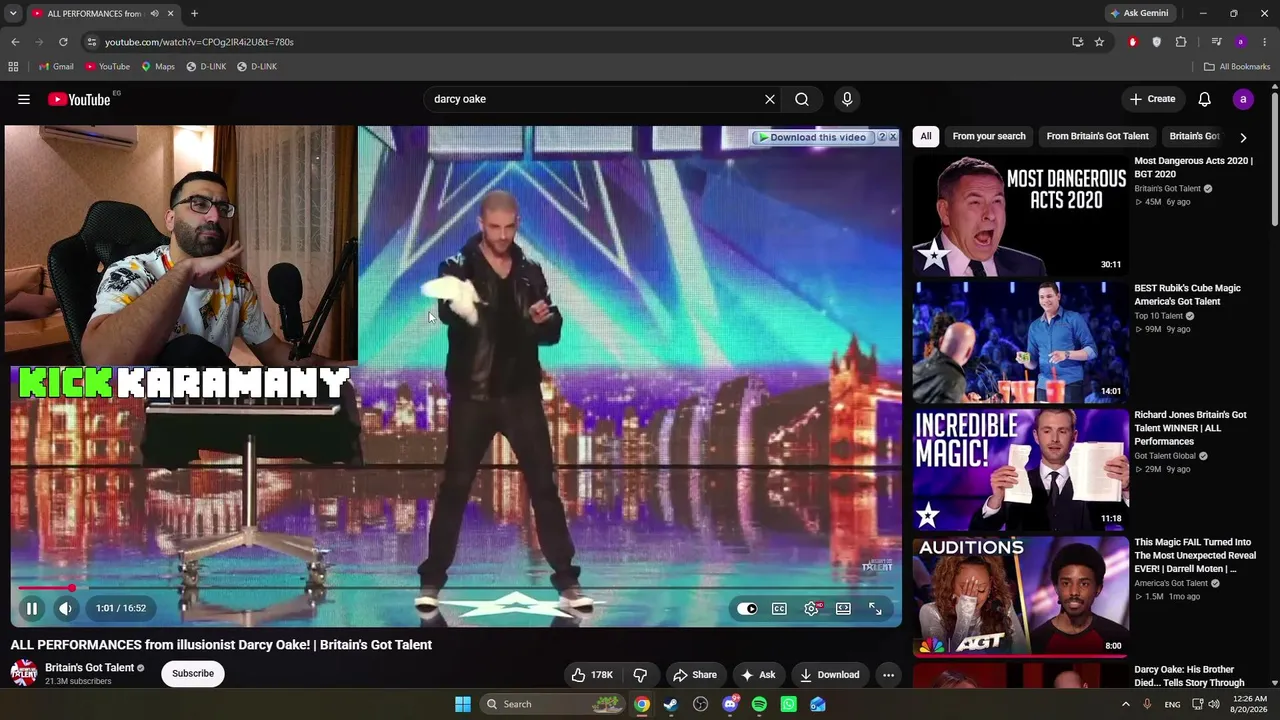Click the address bar URL
This screenshot has height=720, width=1280.
pyautogui.click(x=199, y=42)
